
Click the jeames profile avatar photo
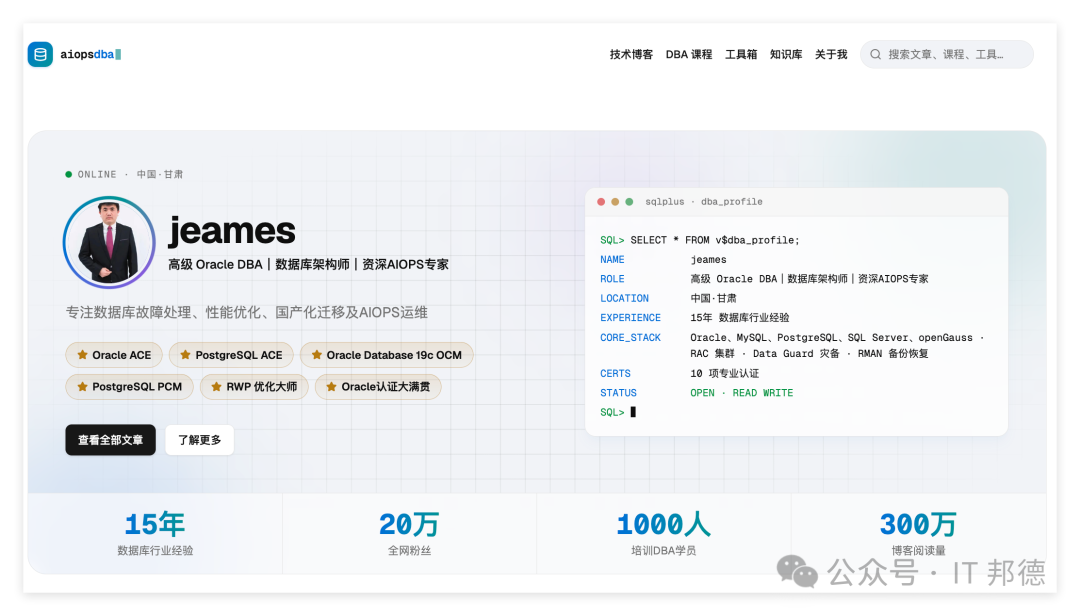tap(109, 243)
